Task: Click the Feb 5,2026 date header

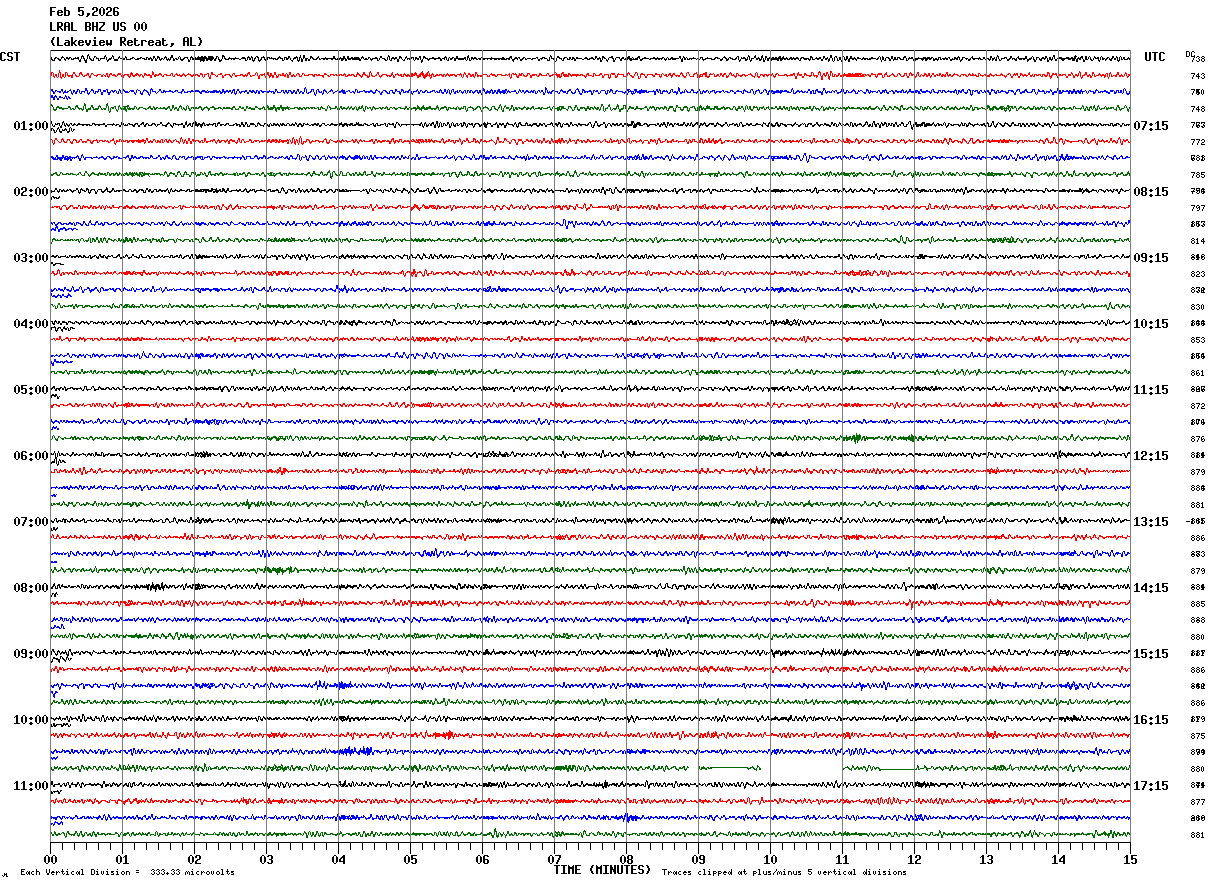Action: coord(84,12)
